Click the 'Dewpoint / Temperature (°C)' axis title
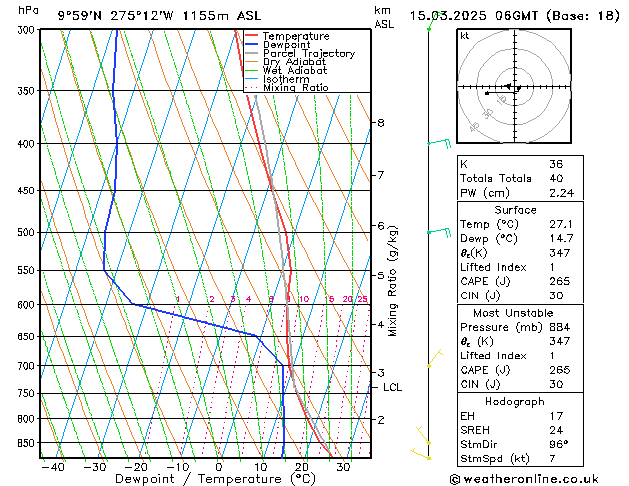Image resolution: width=629 pixels, height=486 pixels. pos(215,479)
